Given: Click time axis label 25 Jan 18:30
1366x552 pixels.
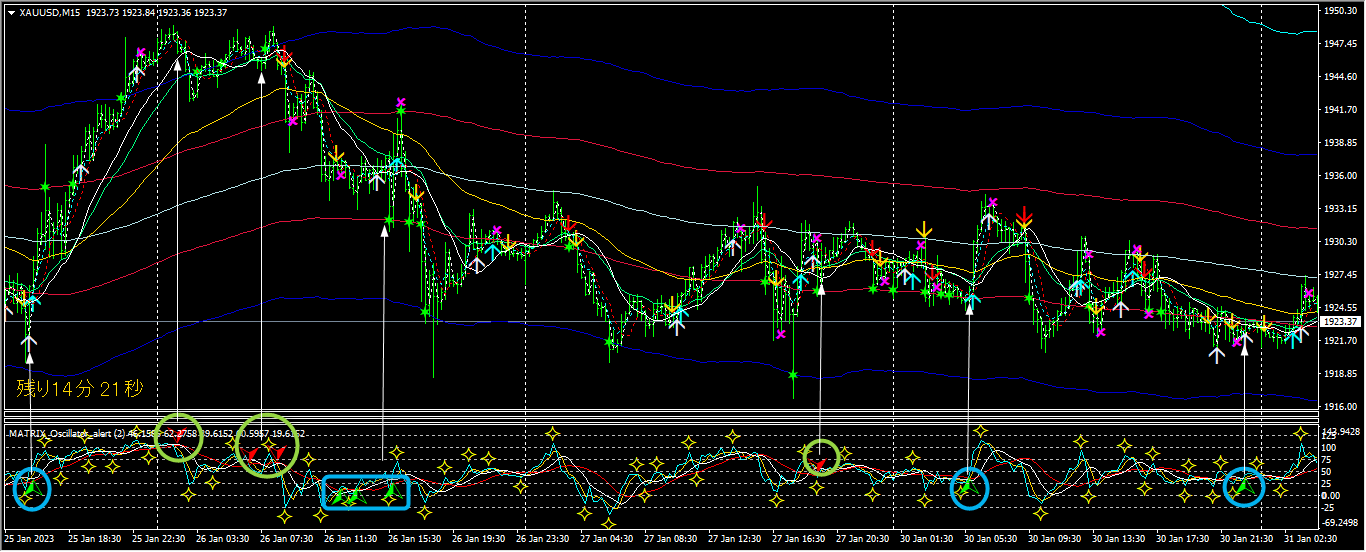Looking at the screenshot, I should (95, 539).
